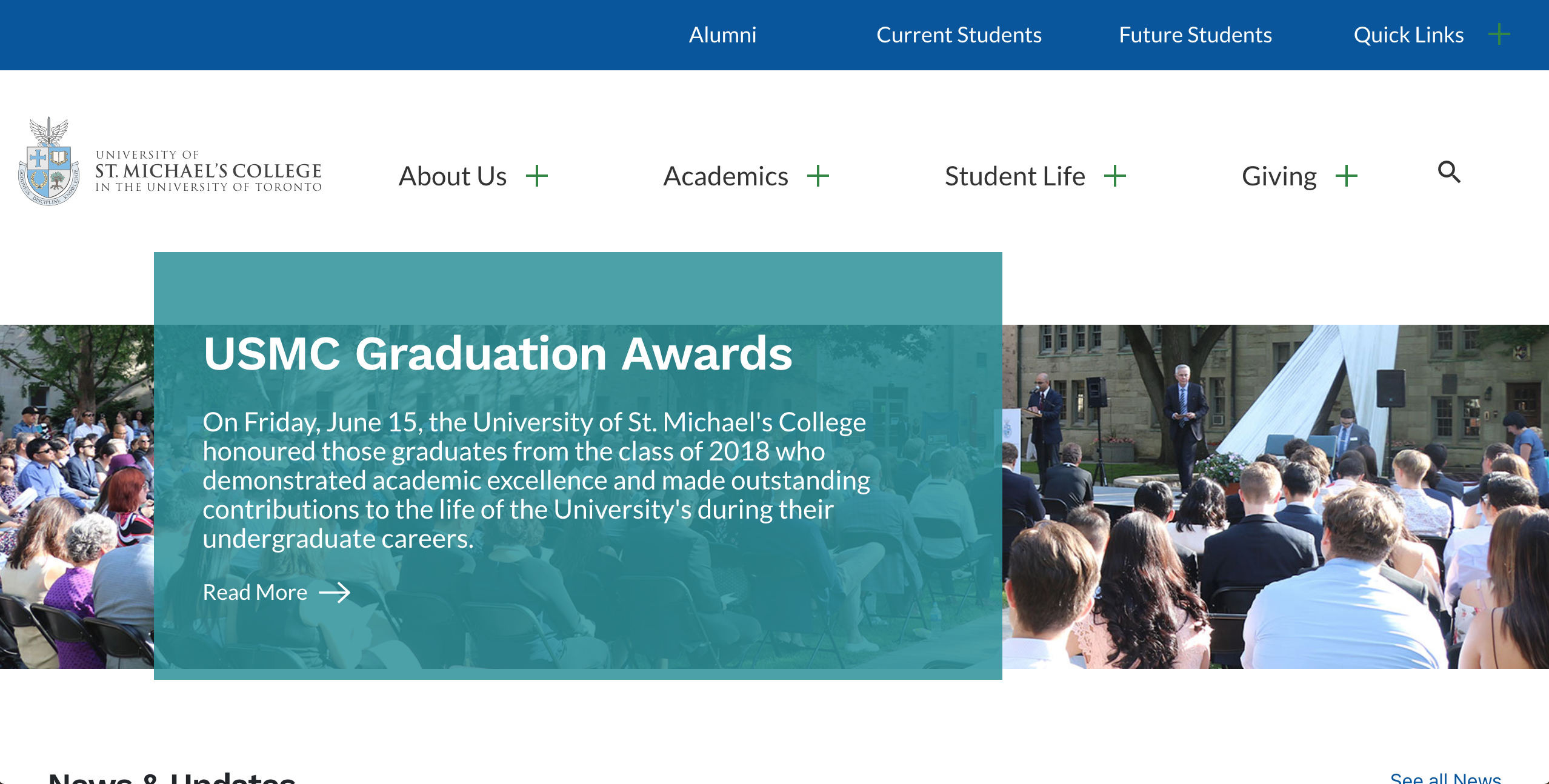Click the USMC Graduation Awards headline
Image resolution: width=1549 pixels, height=784 pixels.
(x=498, y=353)
